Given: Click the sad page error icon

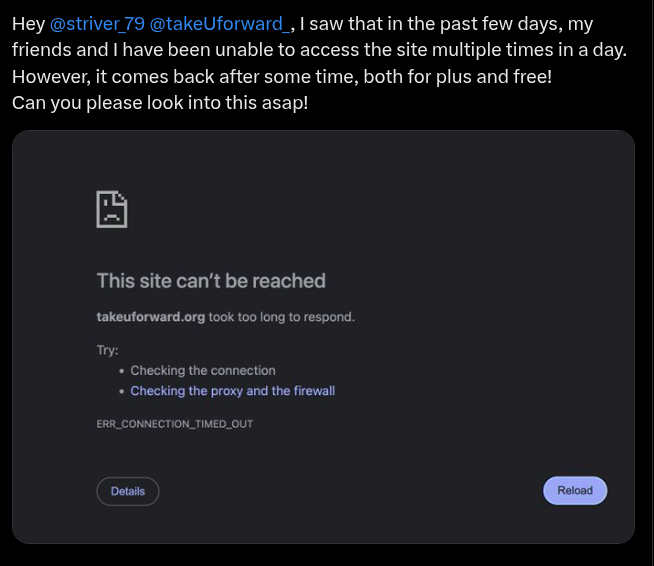Looking at the screenshot, I should tap(112, 209).
